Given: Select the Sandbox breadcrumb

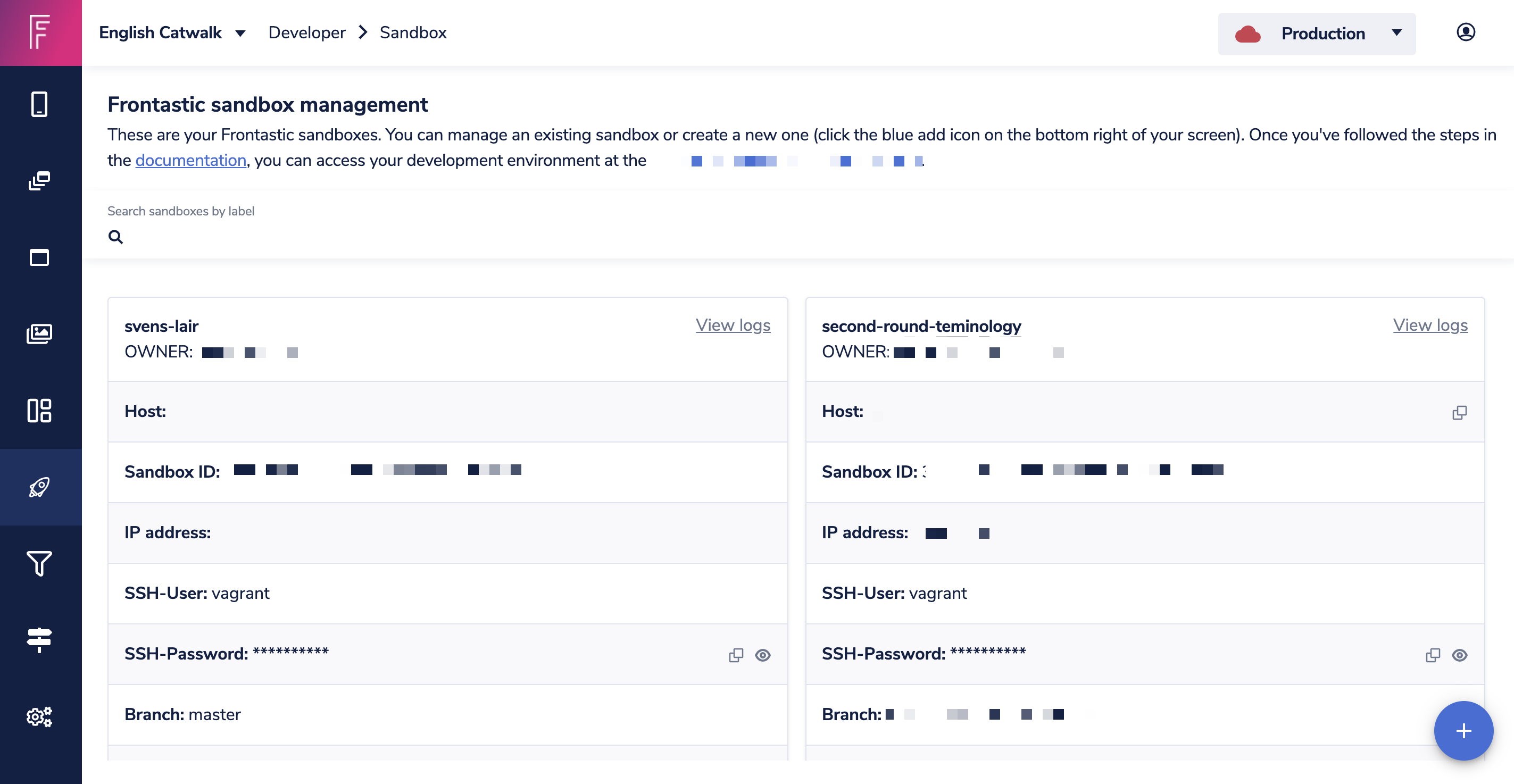Looking at the screenshot, I should 413,32.
